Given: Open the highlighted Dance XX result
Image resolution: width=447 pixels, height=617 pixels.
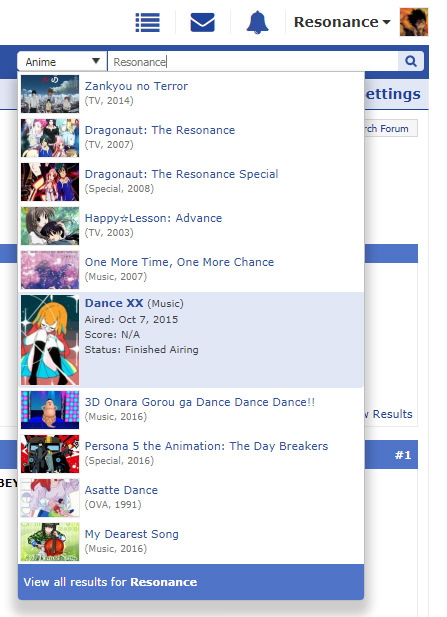Looking at the screenshot, I should click(x=191, y=340).
